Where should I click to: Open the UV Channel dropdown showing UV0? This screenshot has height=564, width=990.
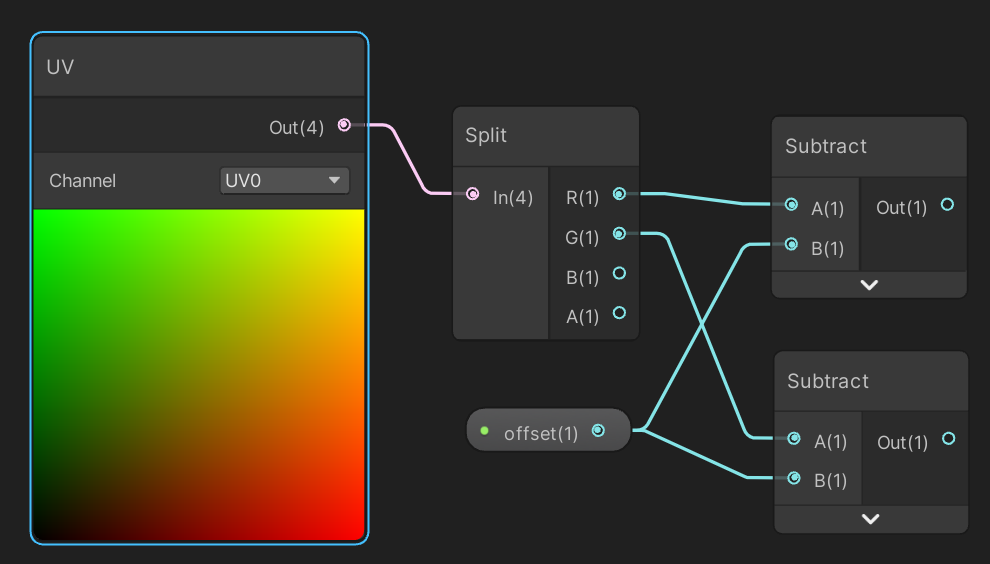click(x=284, y=181)
